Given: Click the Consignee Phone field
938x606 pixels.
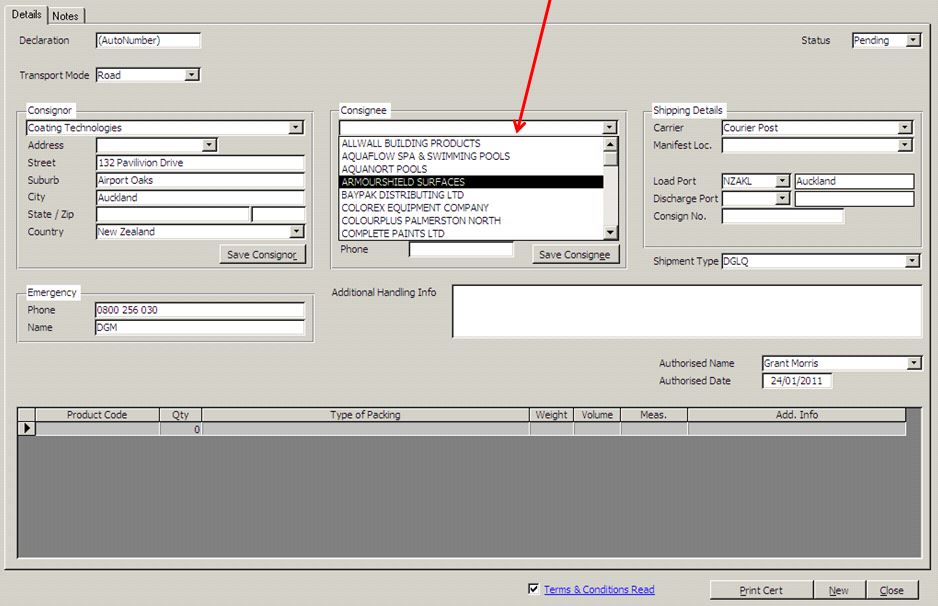Looking at the screenshot, I should [461, 249].
